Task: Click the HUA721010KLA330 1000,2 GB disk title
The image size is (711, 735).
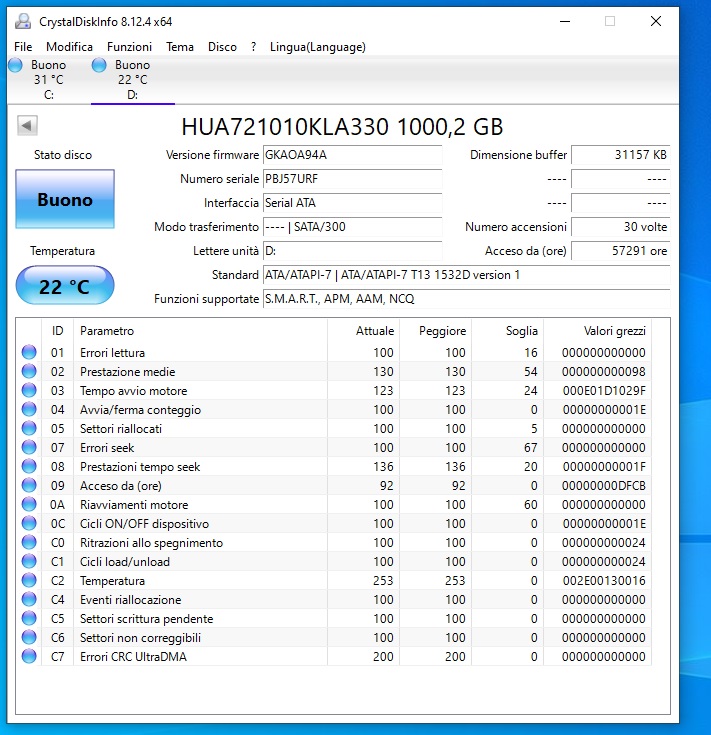Action: [342, 127]
